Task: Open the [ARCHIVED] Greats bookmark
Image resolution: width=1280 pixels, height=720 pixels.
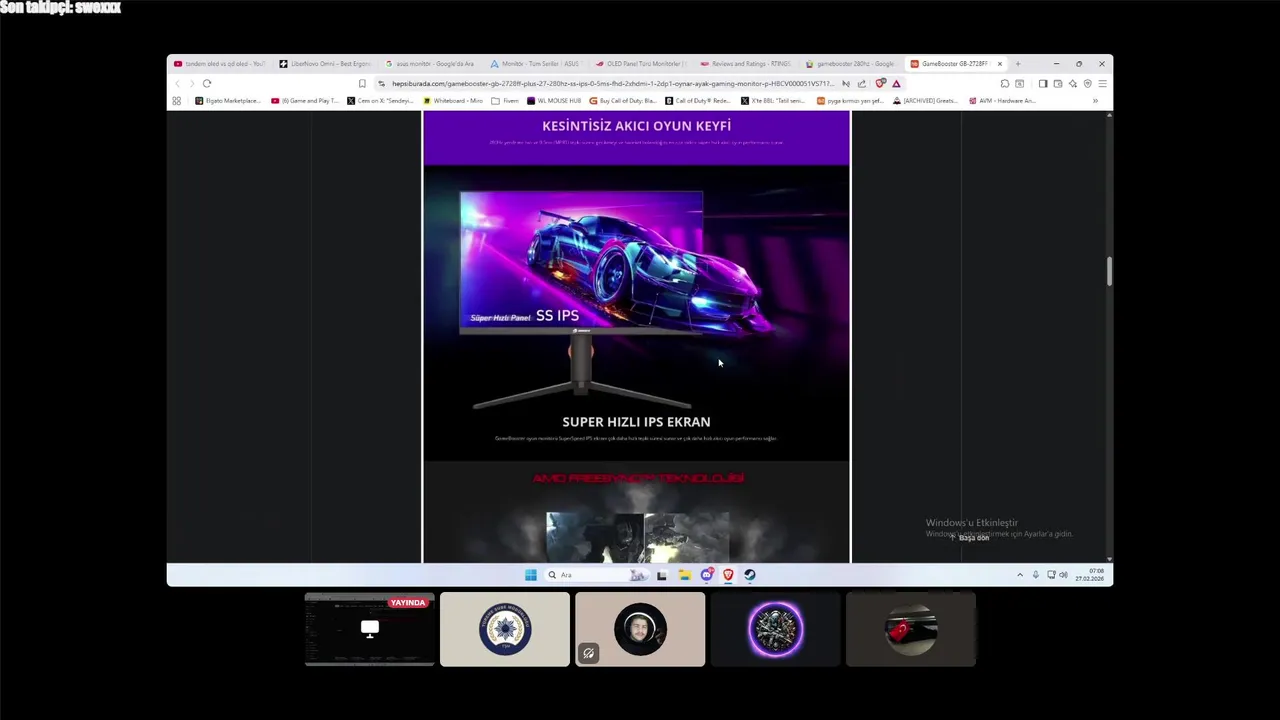Action: 927,101
